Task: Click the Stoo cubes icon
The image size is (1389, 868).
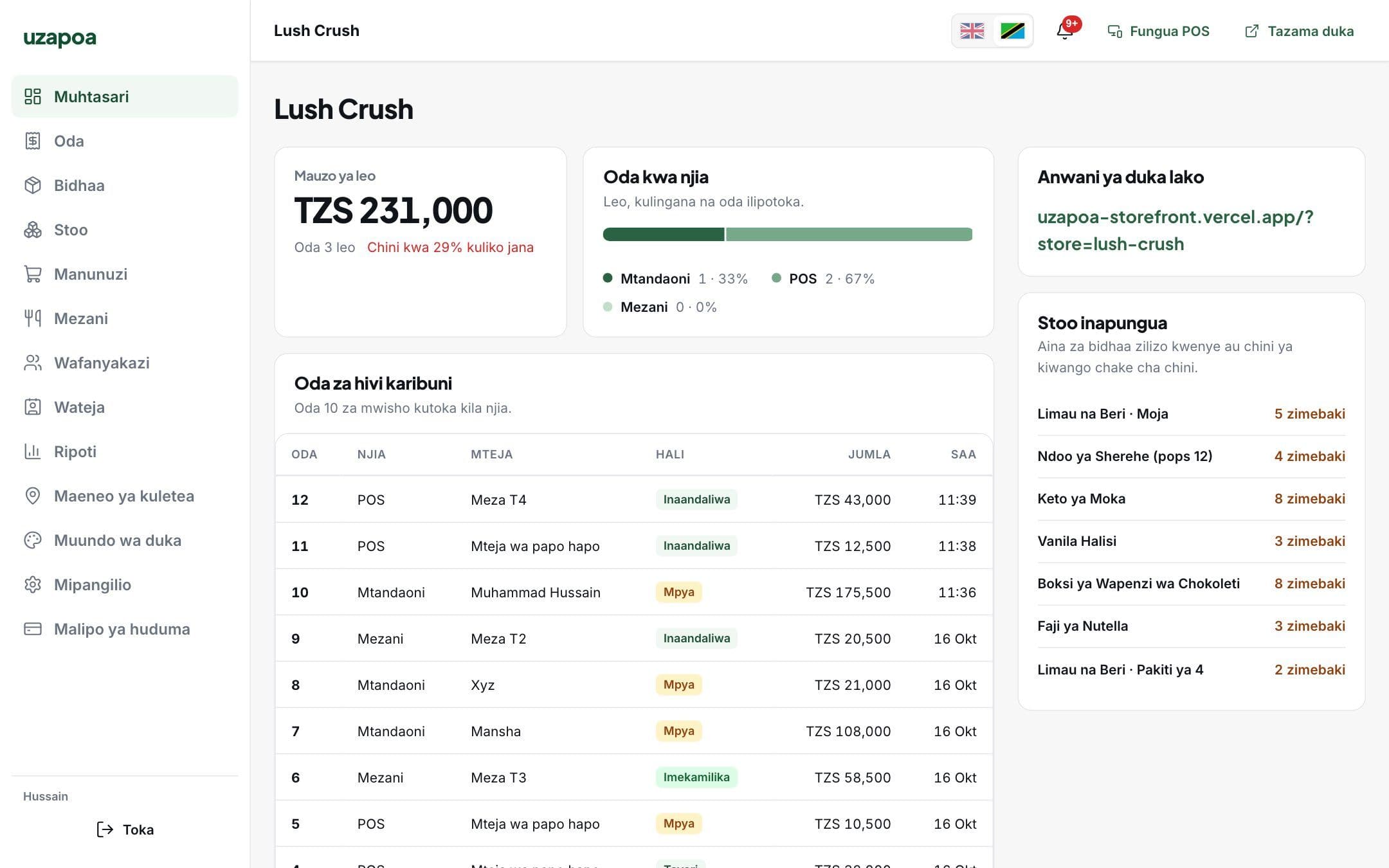Action: 33,230
